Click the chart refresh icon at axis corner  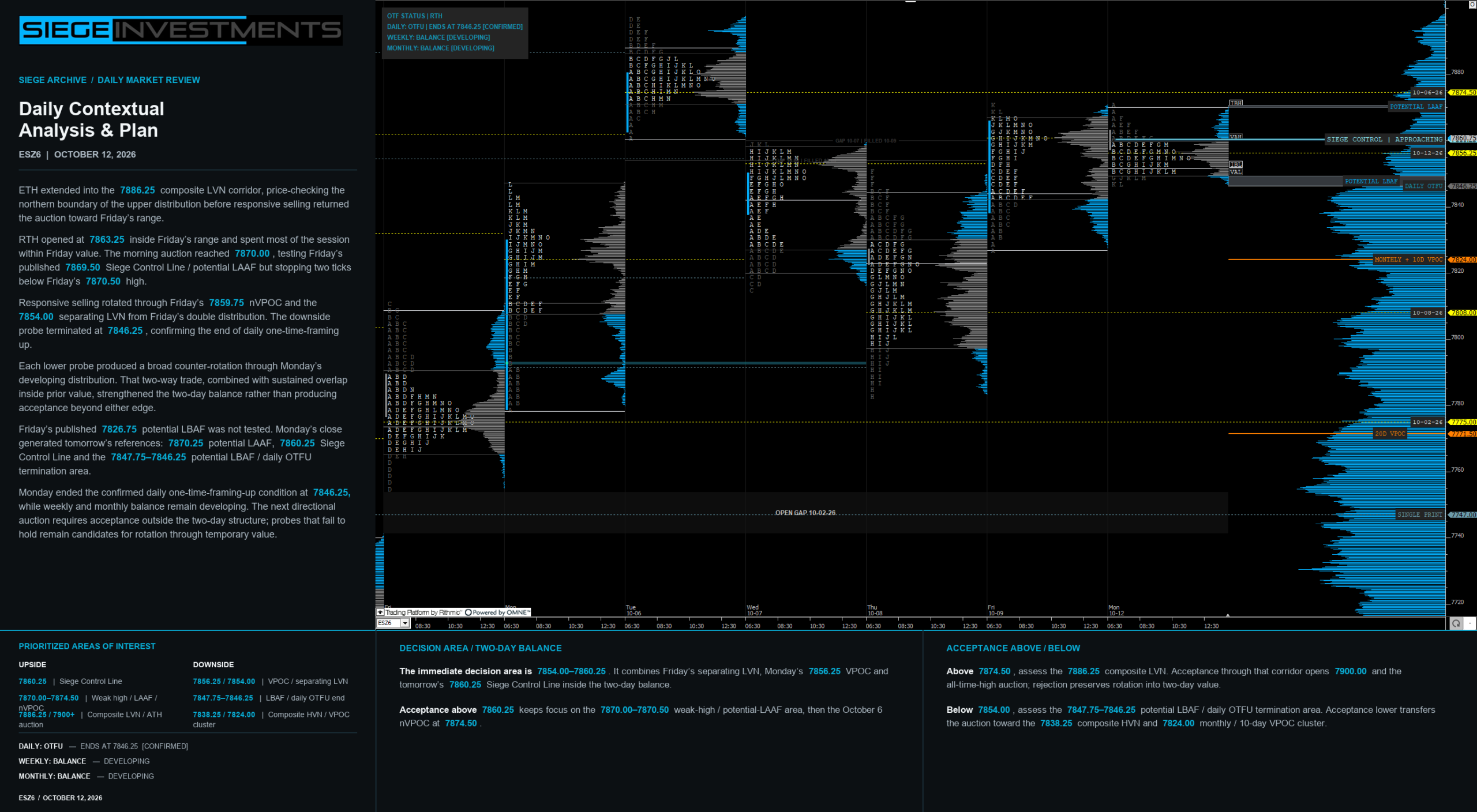(1456, 623)
